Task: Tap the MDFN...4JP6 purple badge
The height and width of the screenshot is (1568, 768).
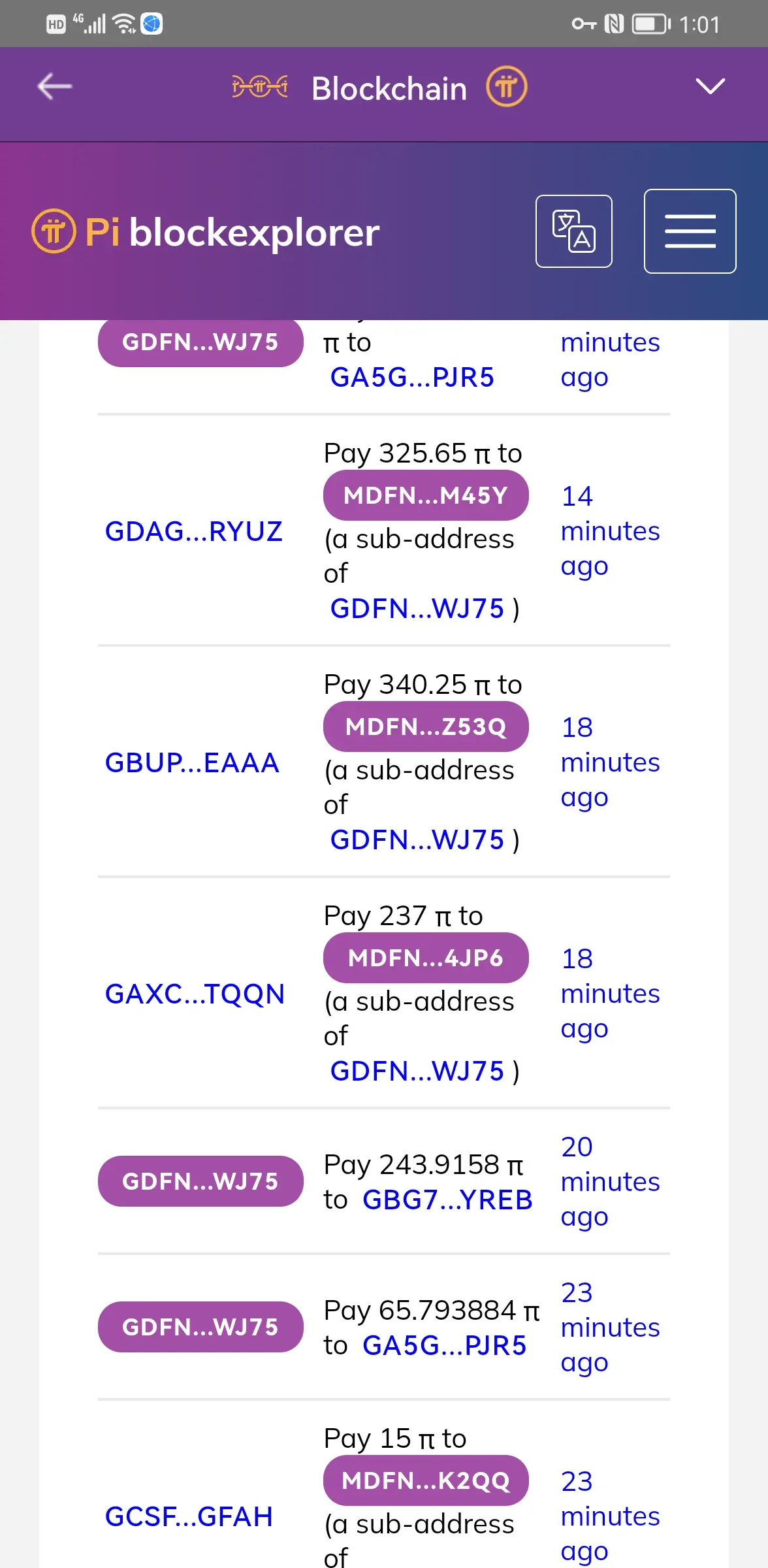Action: (x=425, y=958)
